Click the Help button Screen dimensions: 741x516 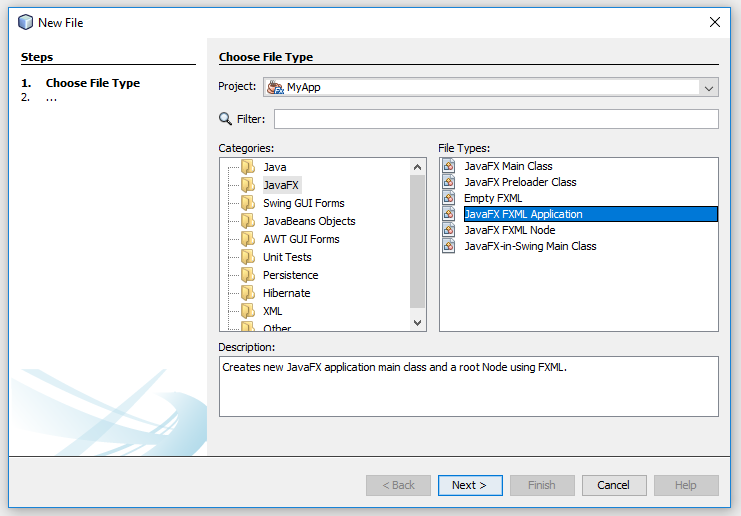686,485
